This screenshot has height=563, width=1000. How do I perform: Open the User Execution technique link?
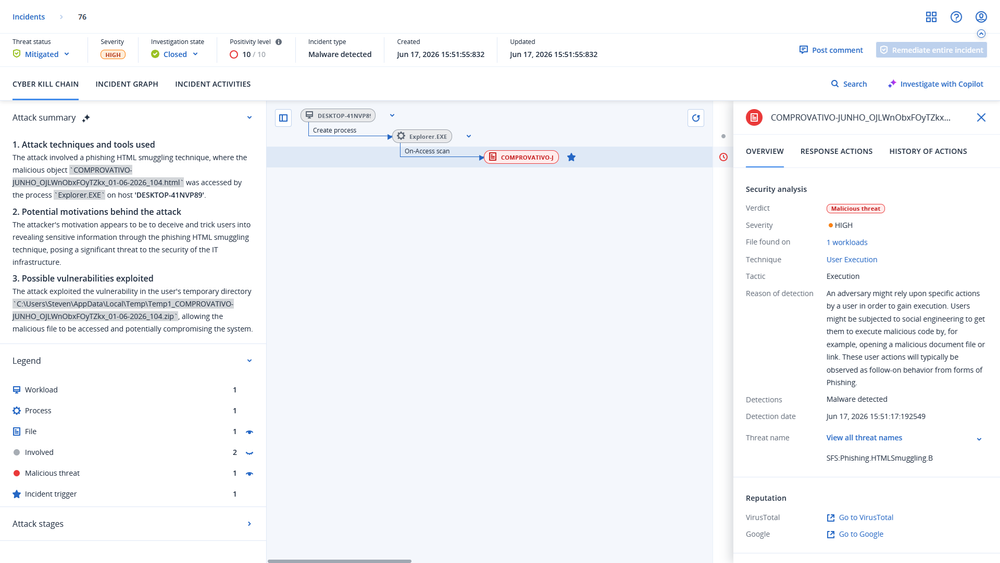pos(851,260)
